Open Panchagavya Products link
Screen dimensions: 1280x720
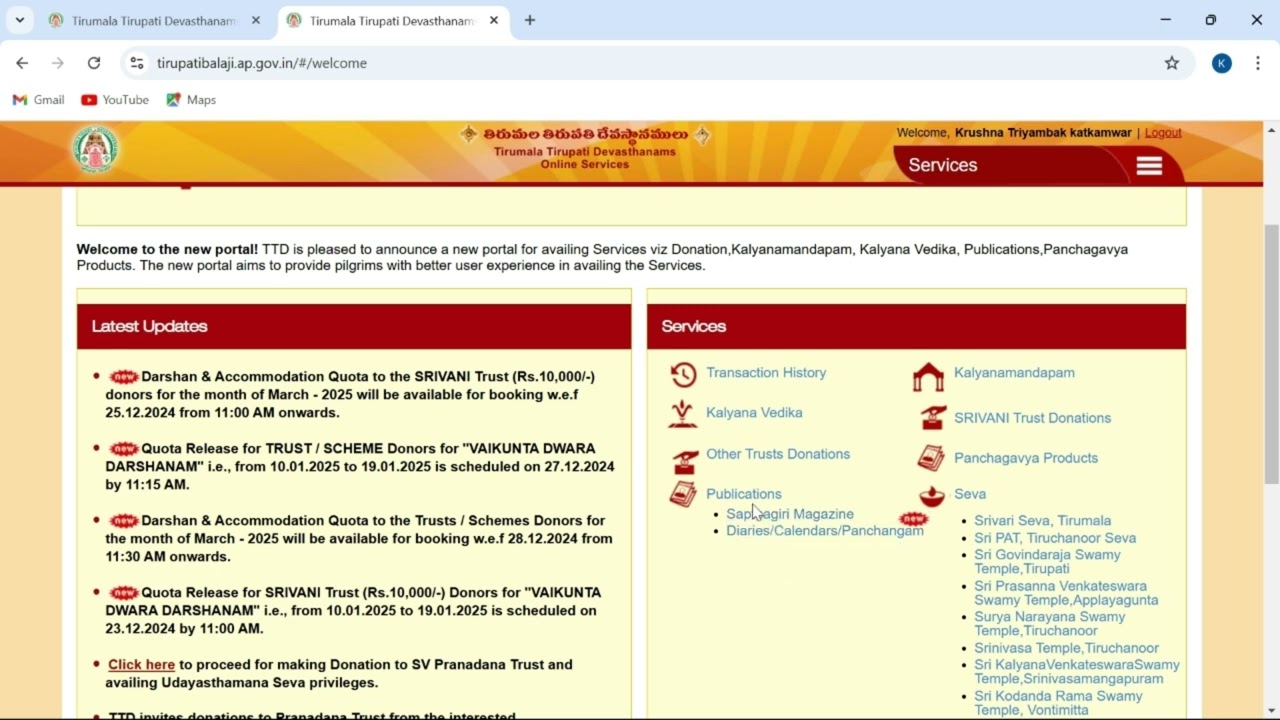tap(1026, 458)
